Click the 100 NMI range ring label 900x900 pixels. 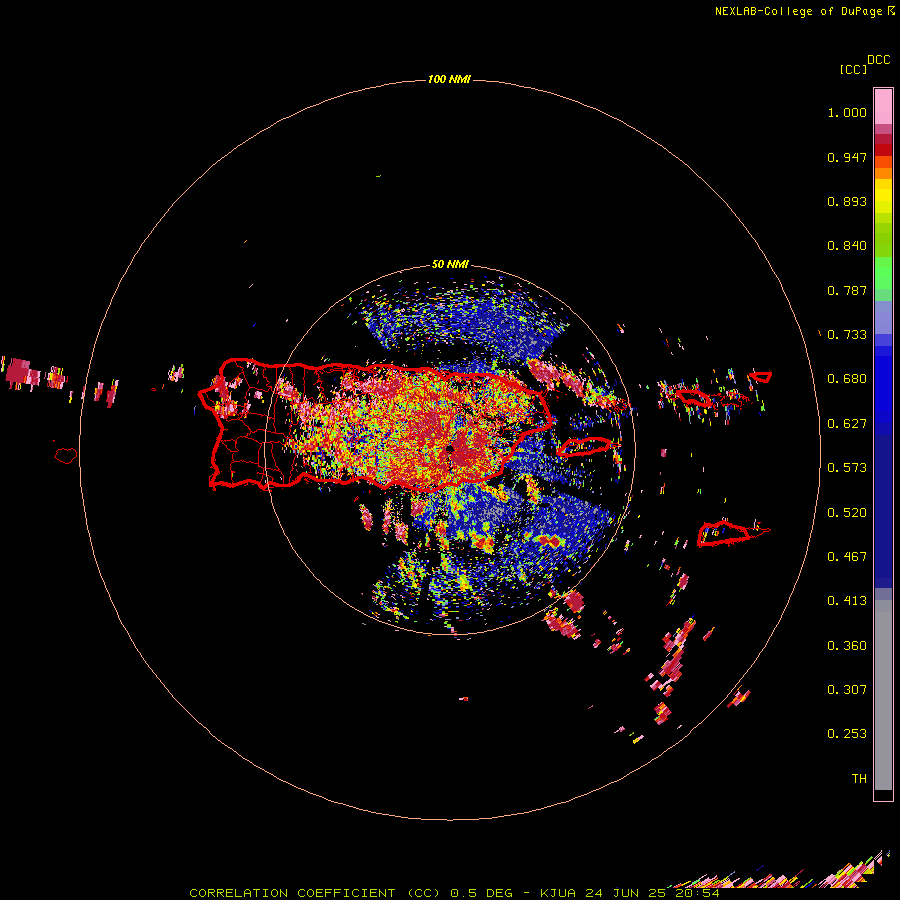(x=449, y=79)
